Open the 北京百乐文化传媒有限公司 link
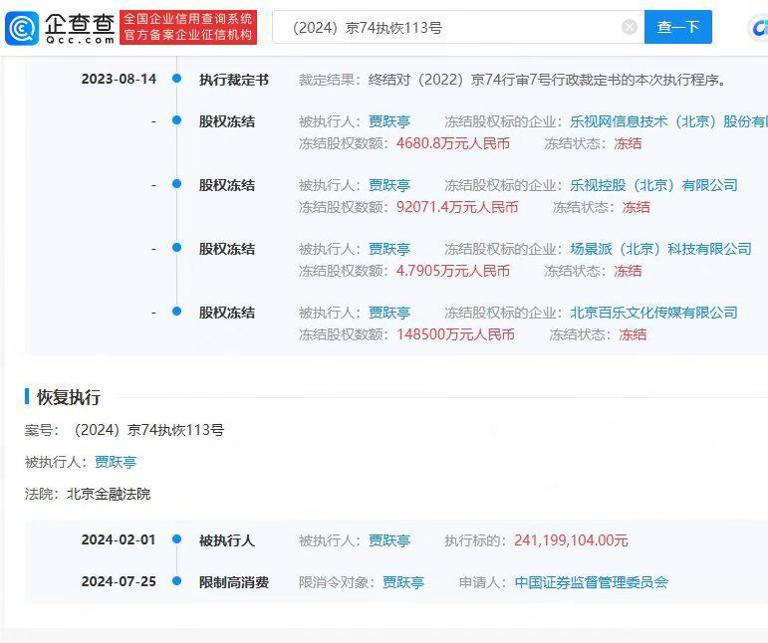The width and height of the screenshot is (768, 643). click(x=653, y=313)
